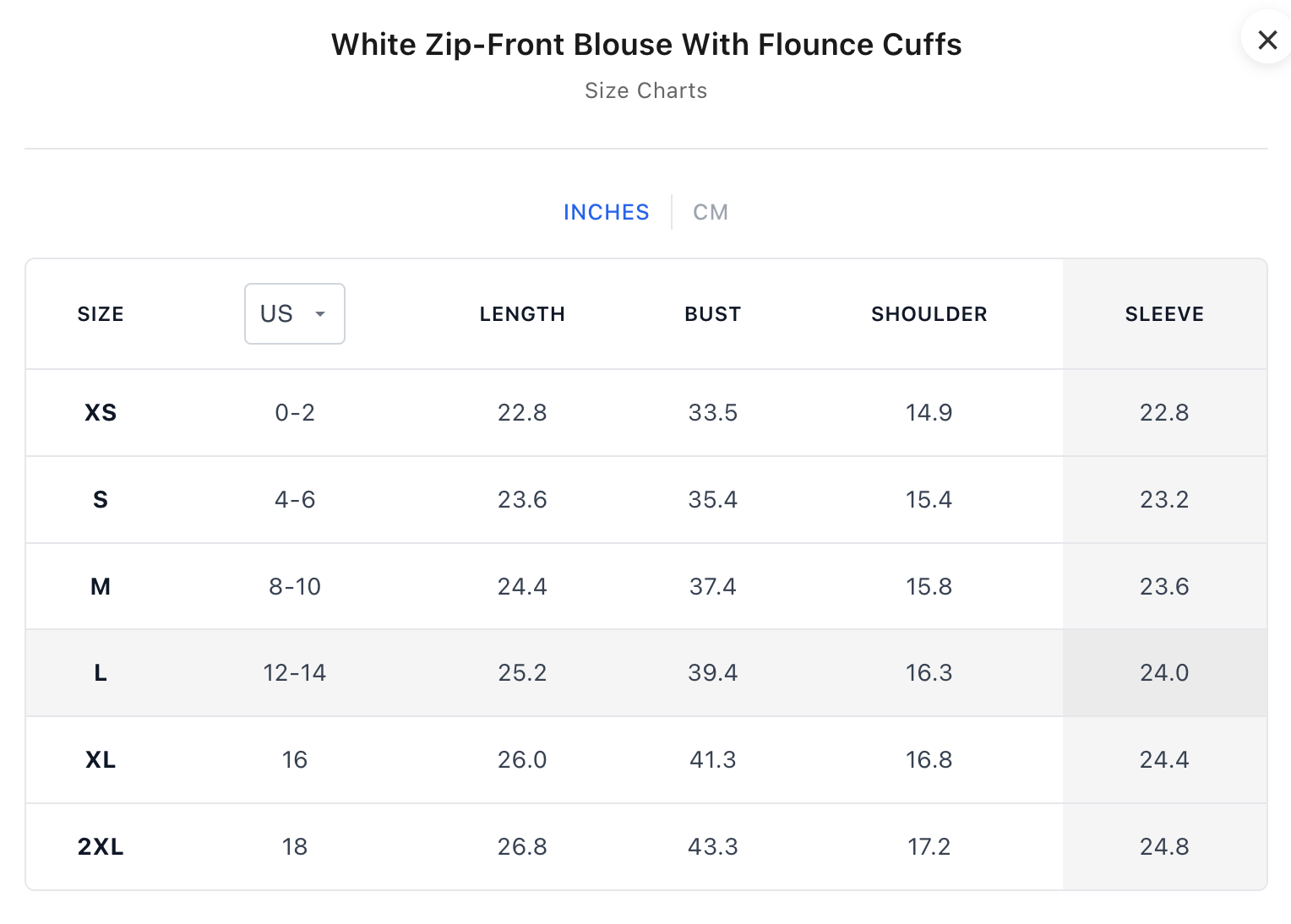Viewport: 1291px width, 924px height.
Task: Select the L size row label
Action: point(101,673)
